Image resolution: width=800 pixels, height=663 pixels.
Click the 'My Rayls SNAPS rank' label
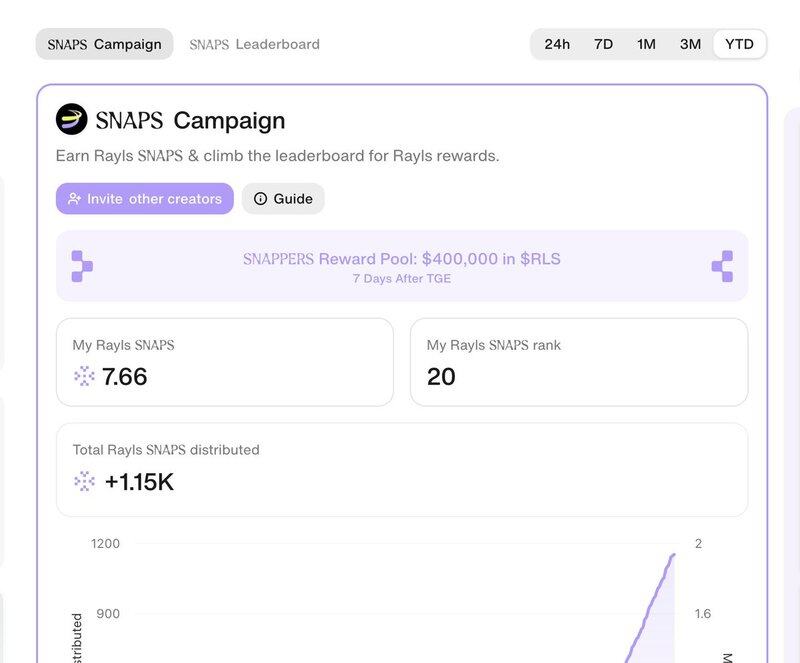(x=494, y=345)
